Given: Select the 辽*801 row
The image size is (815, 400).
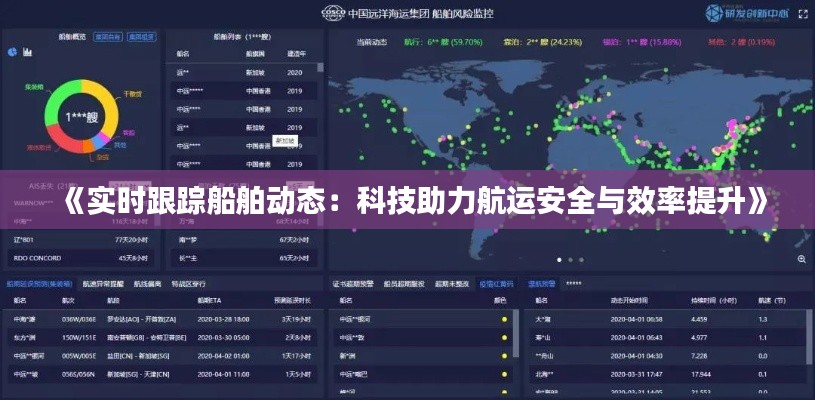Looking at the screenshot, I should [81, 240].
